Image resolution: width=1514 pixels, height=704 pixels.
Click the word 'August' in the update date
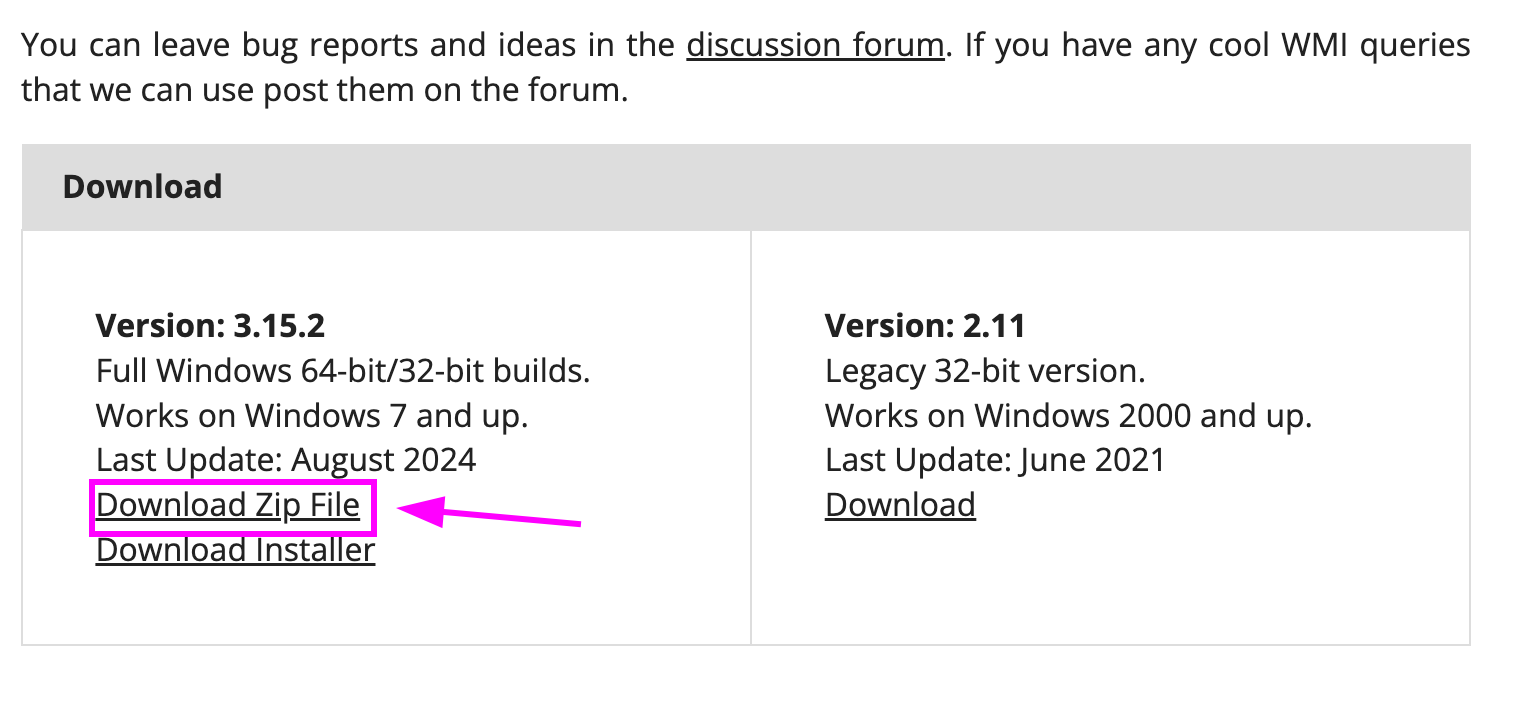click(344, 460)
